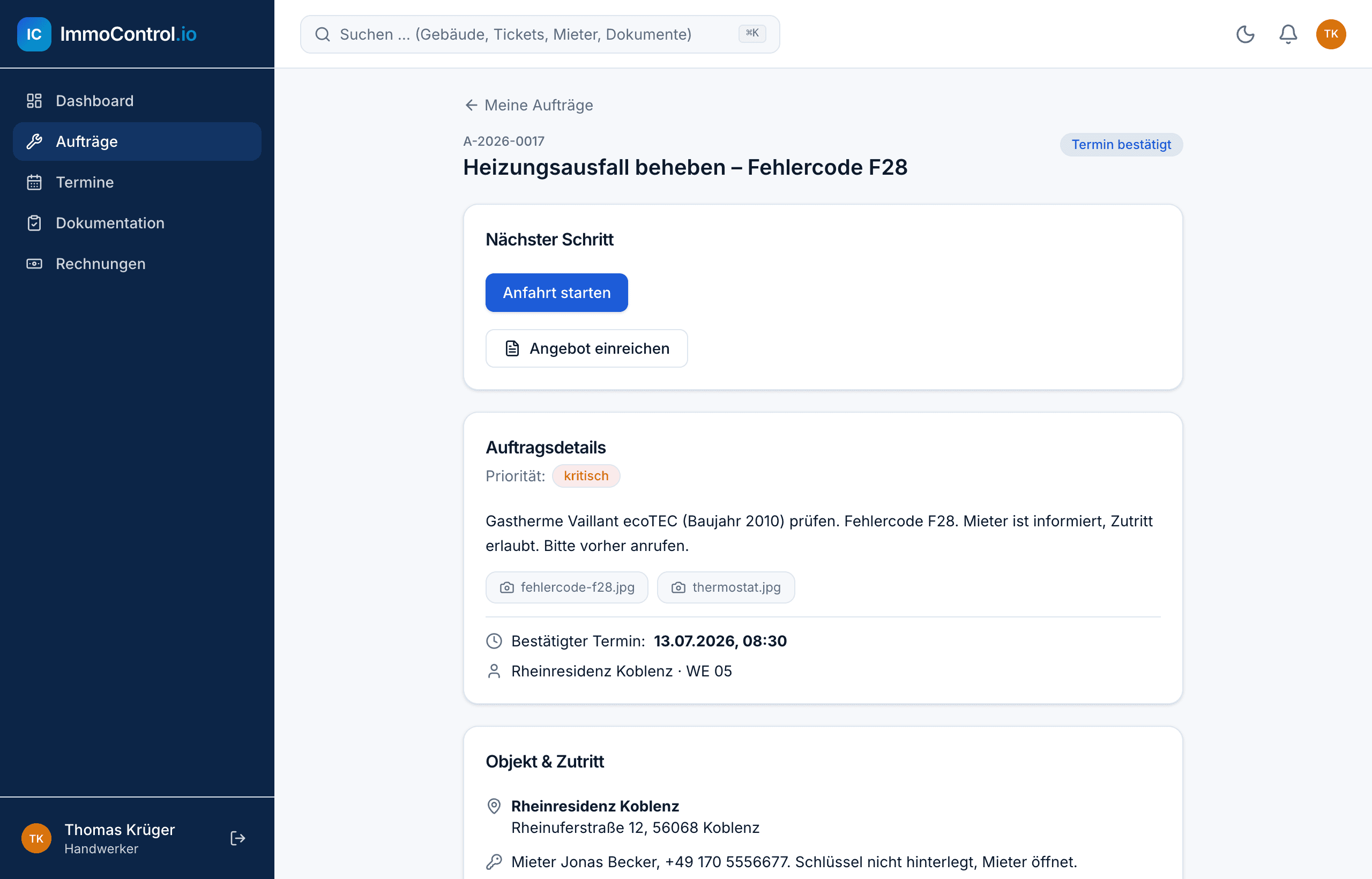Open attachment thermostat.jpg
Viewport: 1372px width, 879px height.
[x=725, y=587]
